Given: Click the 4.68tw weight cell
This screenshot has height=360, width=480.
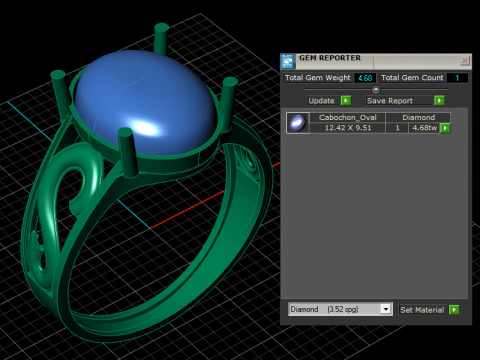Looking at the screenshot, I should (424, 128).
